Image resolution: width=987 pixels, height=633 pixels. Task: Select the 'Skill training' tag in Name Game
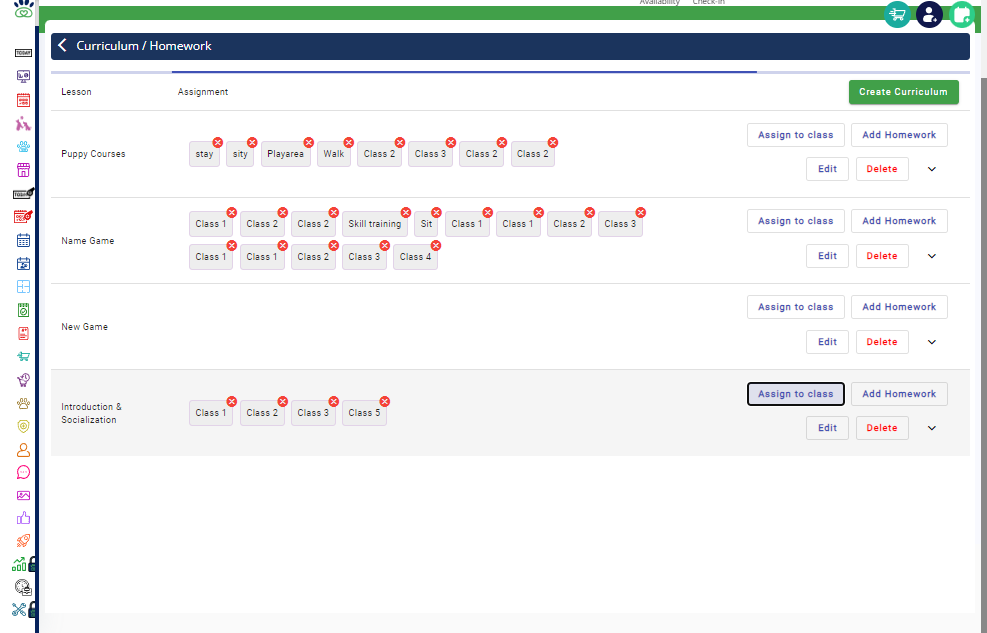click(x=375, y=223)
